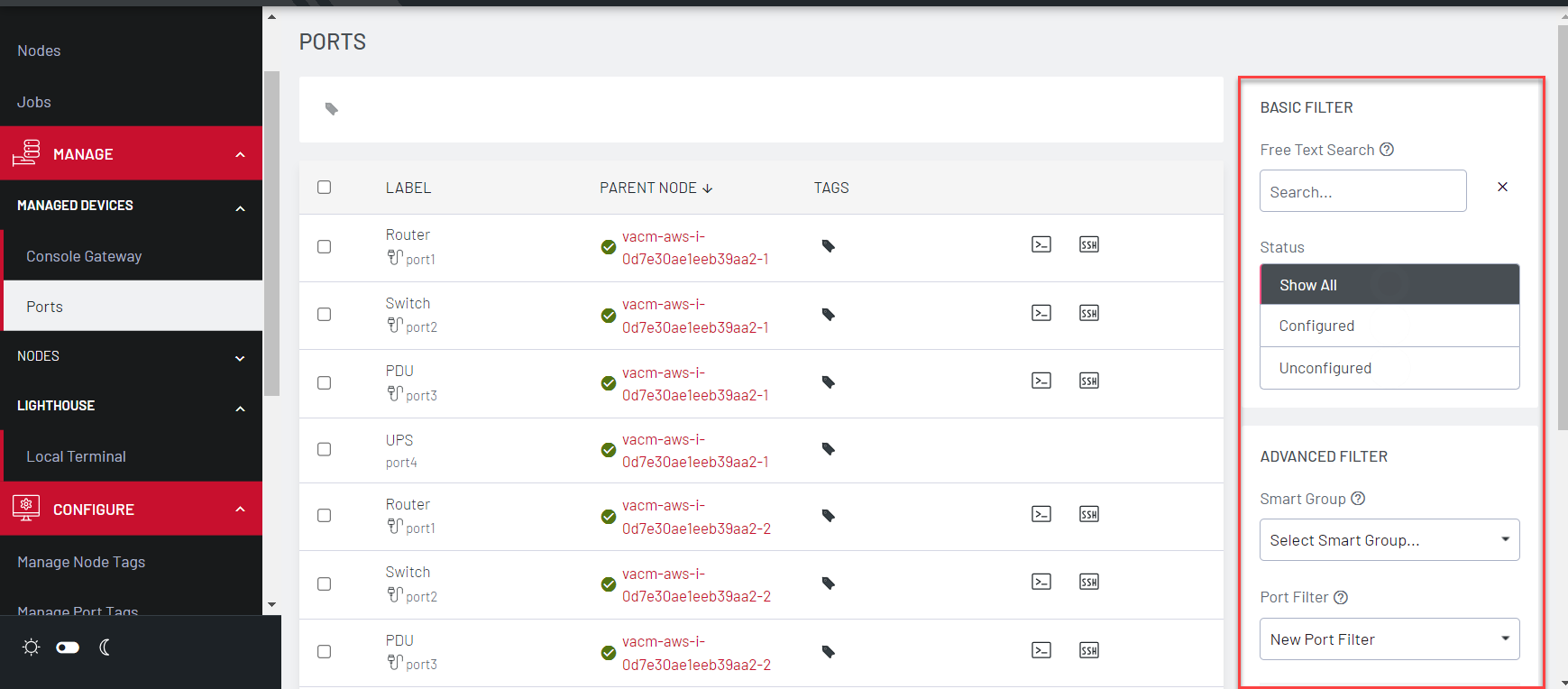Click the bulk tag icon above the table

click(332, 109)
